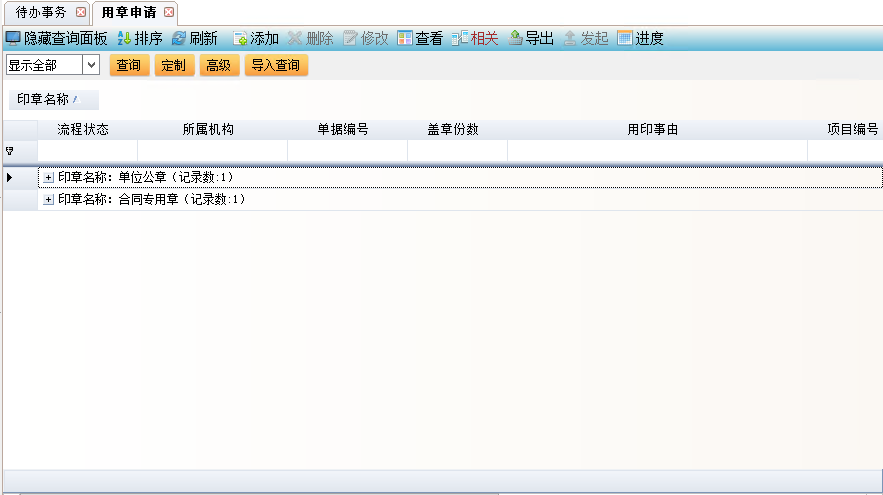
Task: Click the 刷新 toolbar label
Action: click(x=203, y=38)
